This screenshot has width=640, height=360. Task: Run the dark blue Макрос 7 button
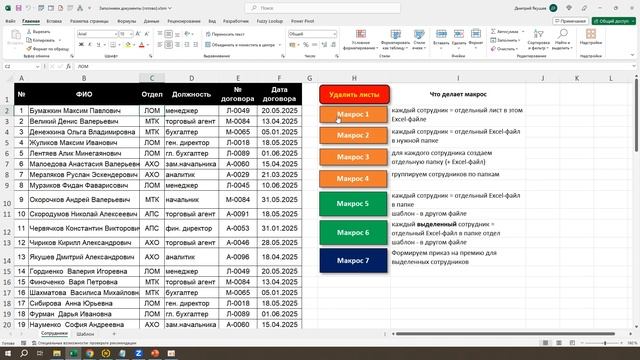353,260
